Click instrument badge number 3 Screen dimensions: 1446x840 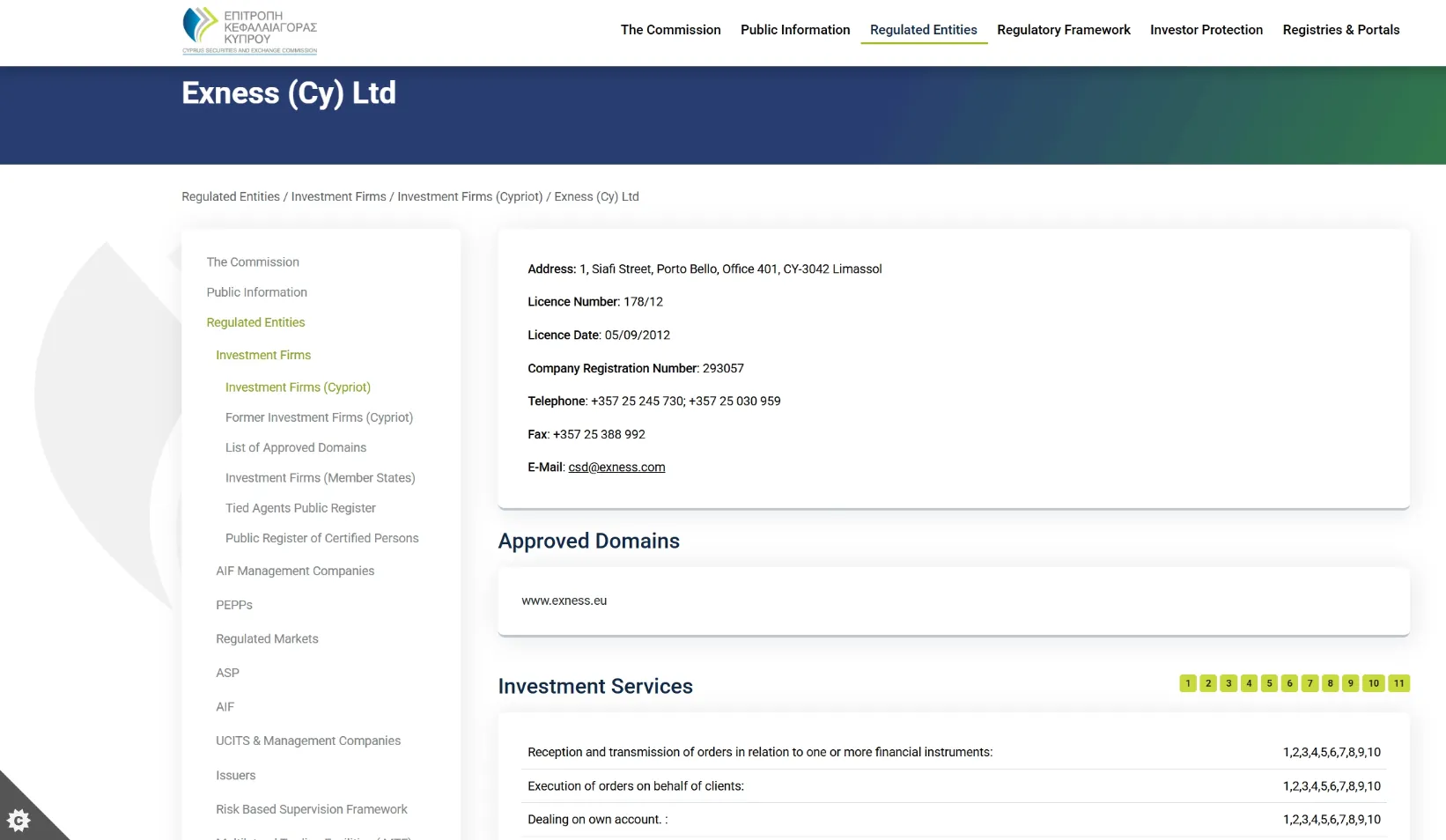point(1228,683)
